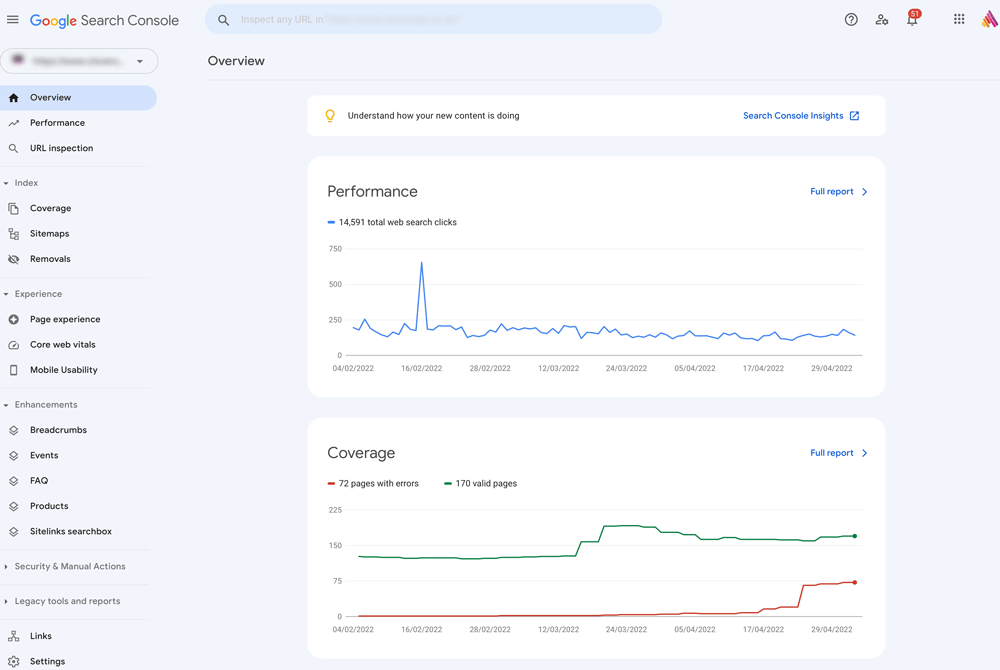Click the Google Search Console logo

105,20
